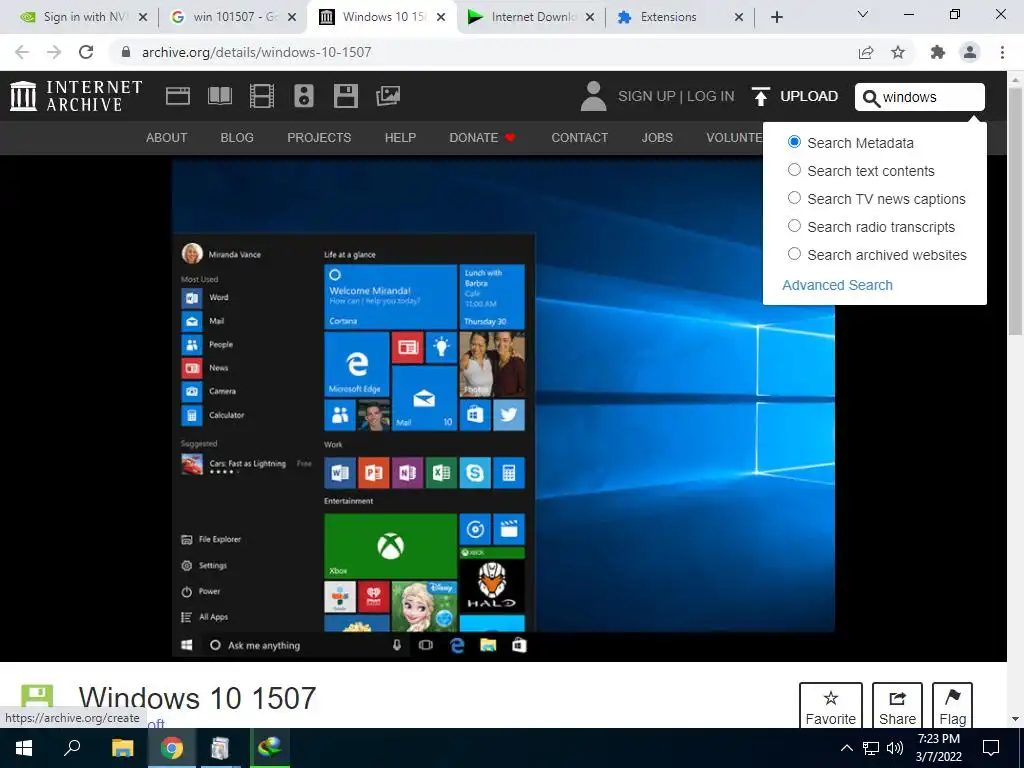This screenshot has height=768, width=1024.
Task: Open File Explorer from the taskbar
Action: [x=122, y=748]
